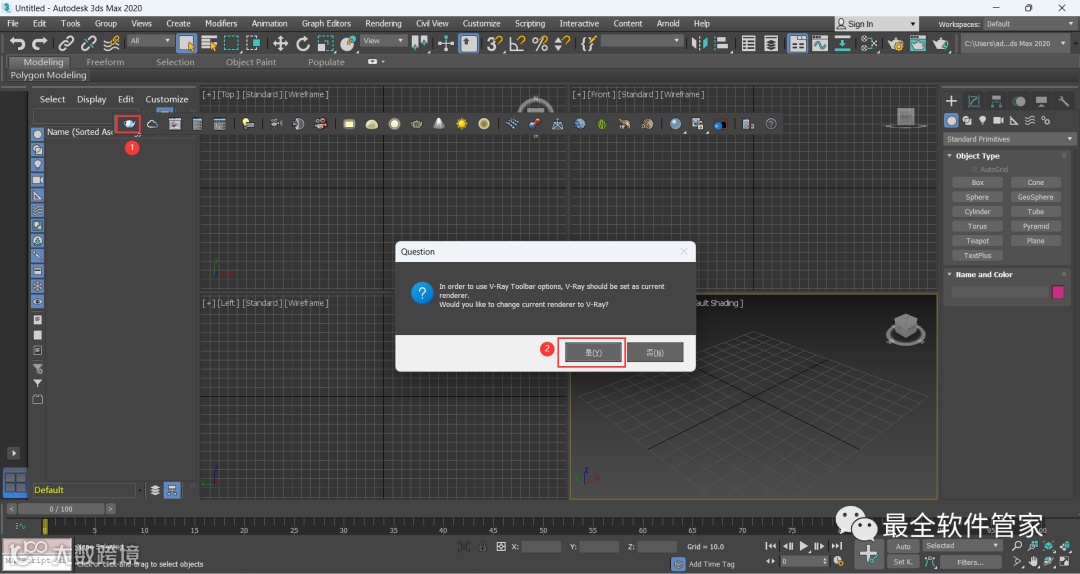Screen dimensions: 1080x574
Task: Select the Lights category in Create panel
Action: (983, 120)
